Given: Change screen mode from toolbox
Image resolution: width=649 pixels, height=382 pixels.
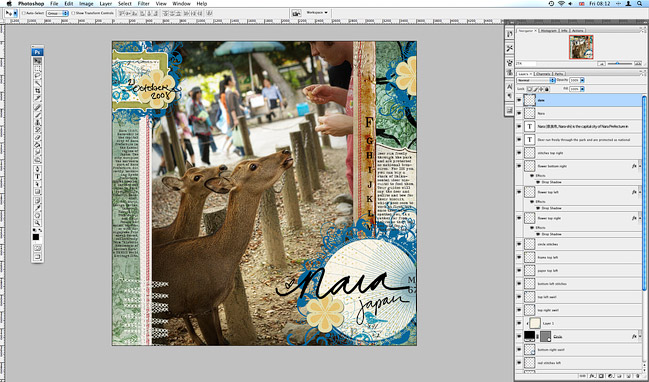Looking at the screenshot, I should pos(37,257).
